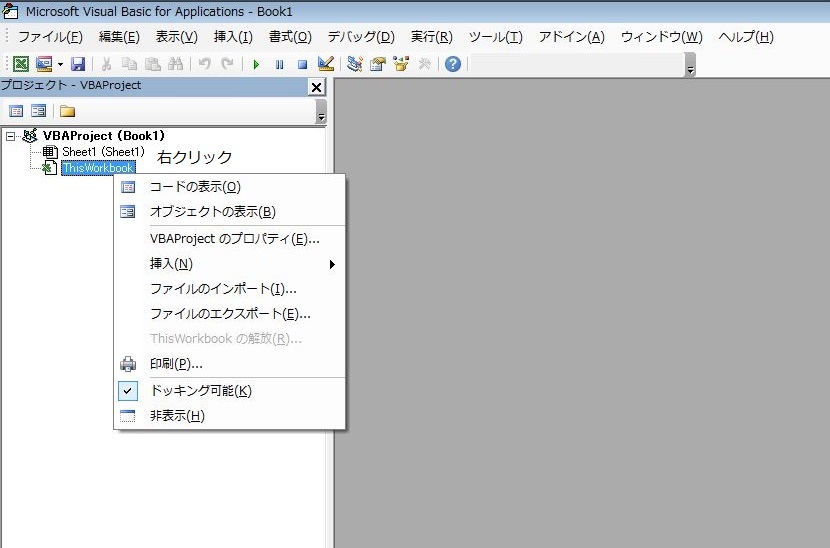Open the 挿入(I) menu in menu bar
This screenshot has height=548, width=830.
tap(233, 37)
